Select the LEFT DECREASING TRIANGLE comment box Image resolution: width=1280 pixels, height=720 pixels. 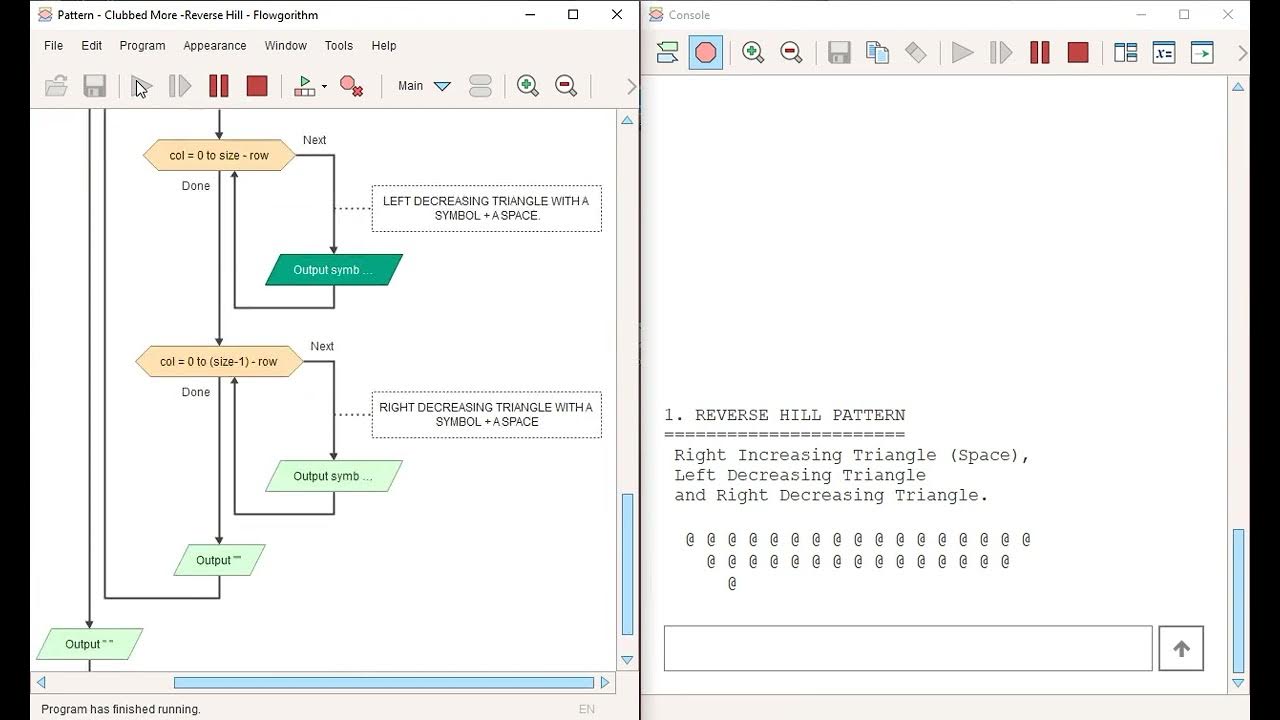point(486,209)
